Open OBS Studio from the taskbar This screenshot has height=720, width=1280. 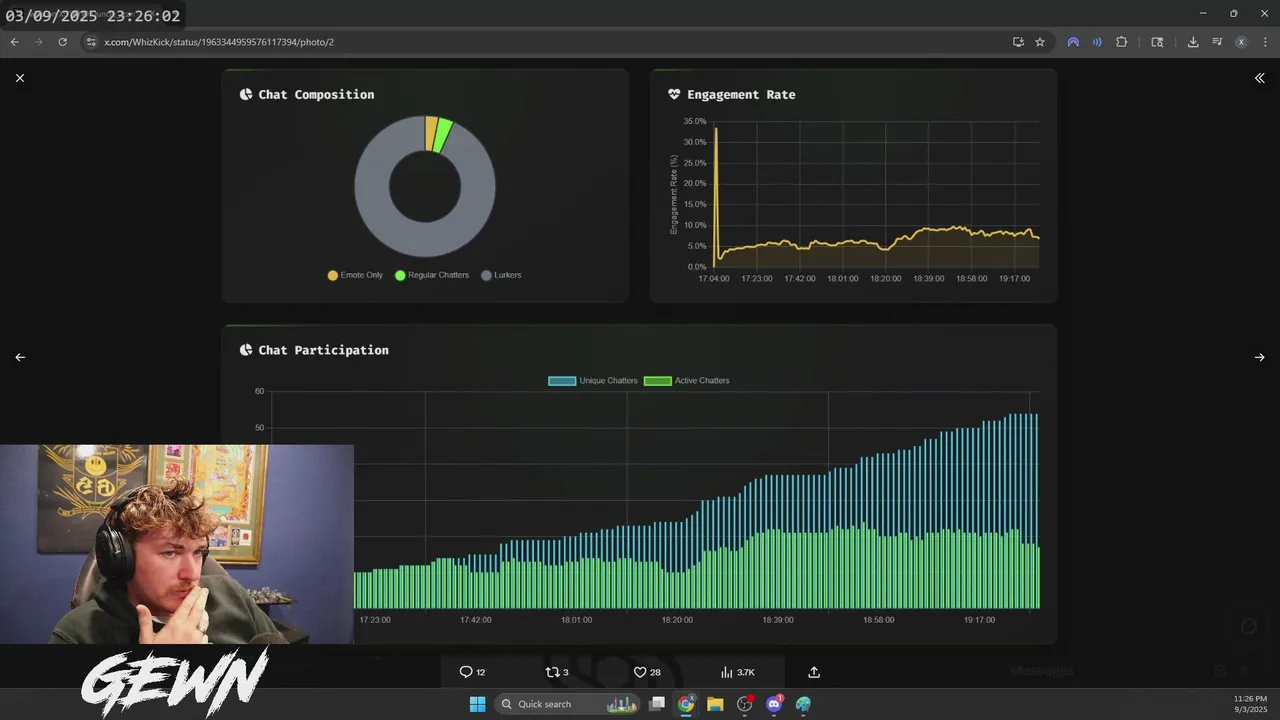744,704
